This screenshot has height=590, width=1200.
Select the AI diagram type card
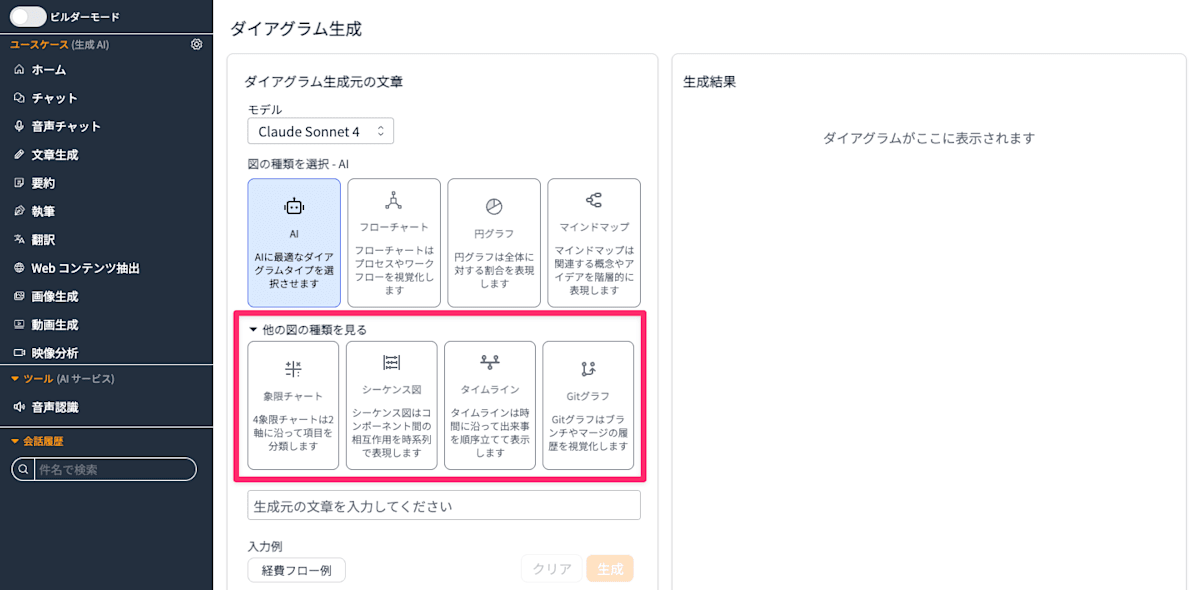click(x=294, y=243)
